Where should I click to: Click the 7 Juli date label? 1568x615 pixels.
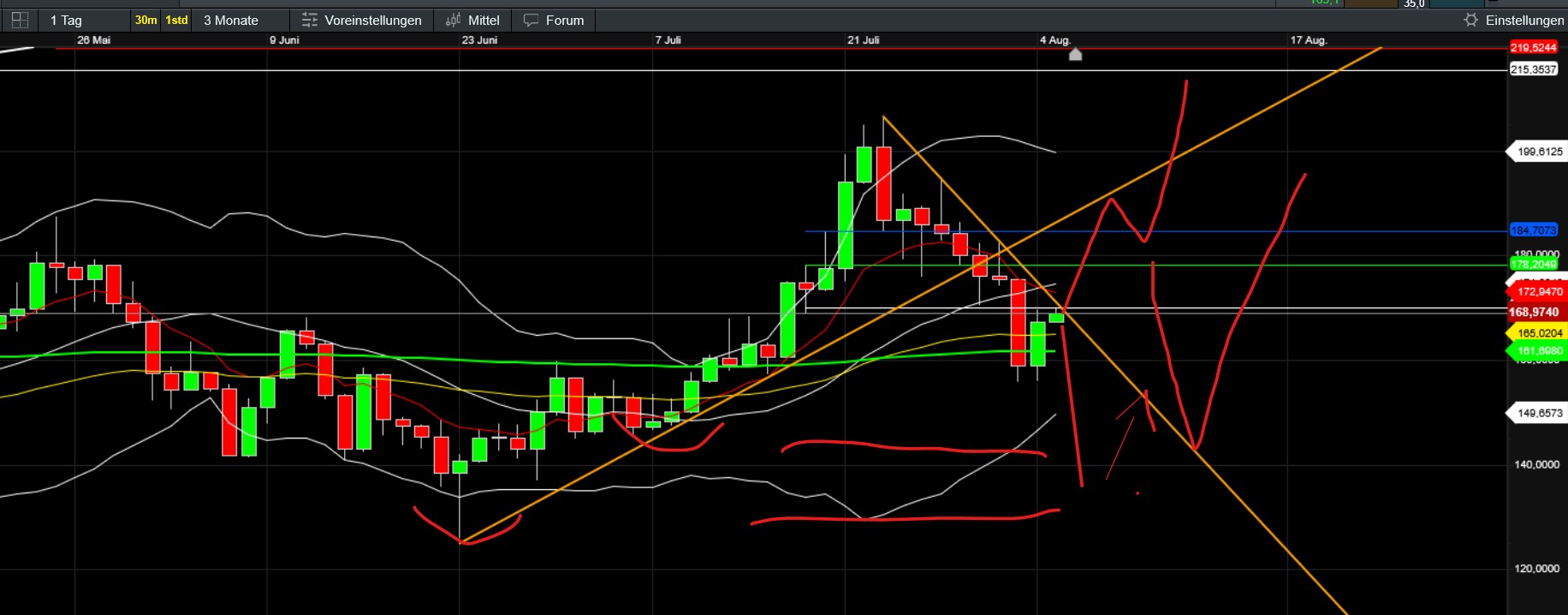point(668,40)
